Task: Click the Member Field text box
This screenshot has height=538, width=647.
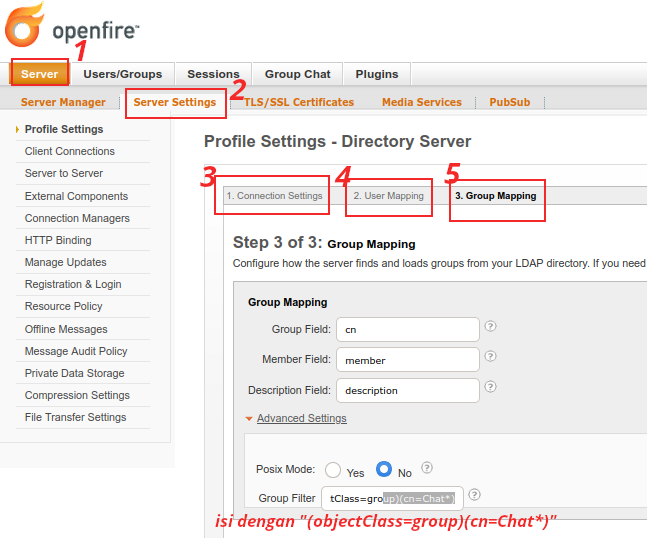Action: 407,360
